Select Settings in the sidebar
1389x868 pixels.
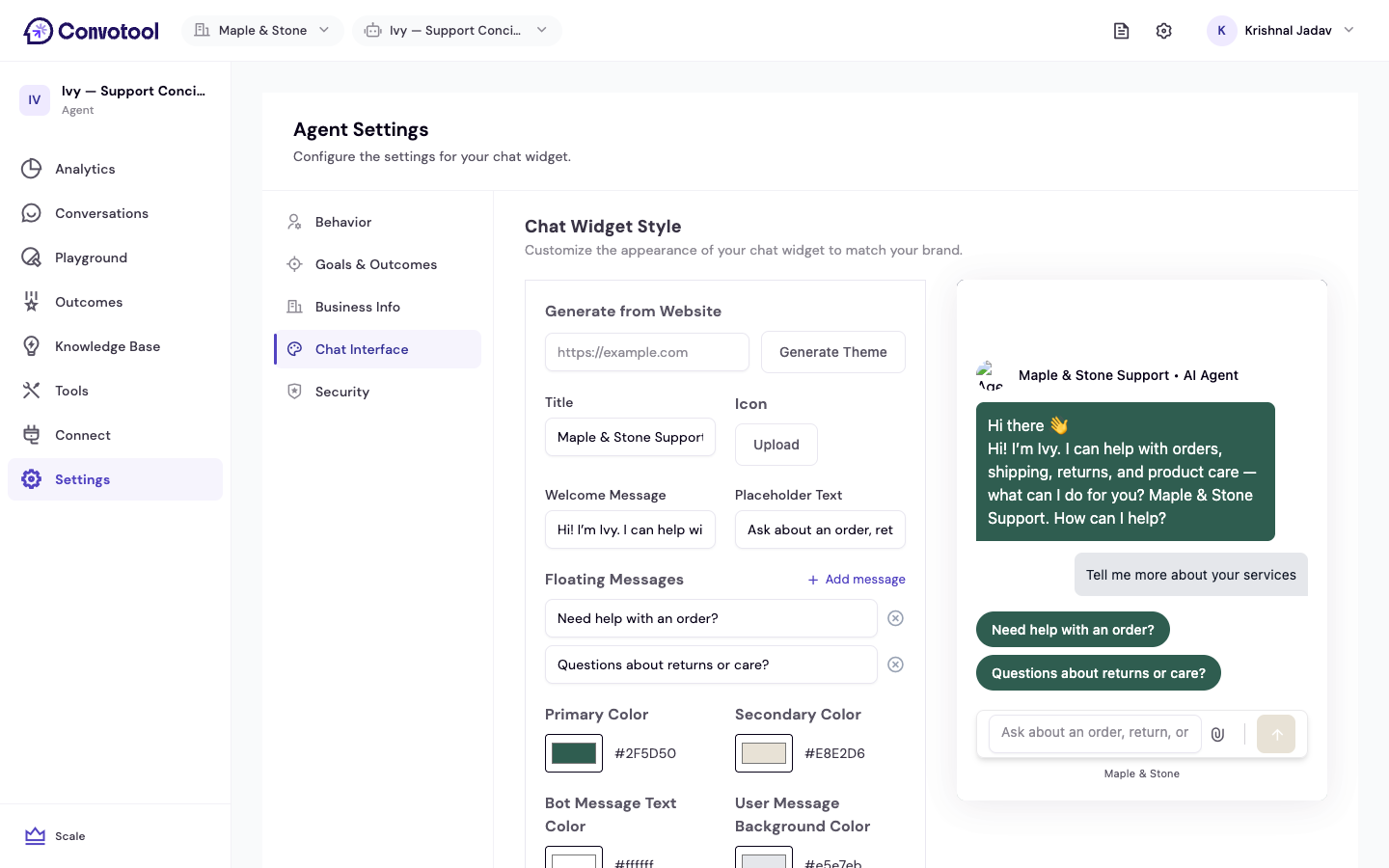pos(115,479)
